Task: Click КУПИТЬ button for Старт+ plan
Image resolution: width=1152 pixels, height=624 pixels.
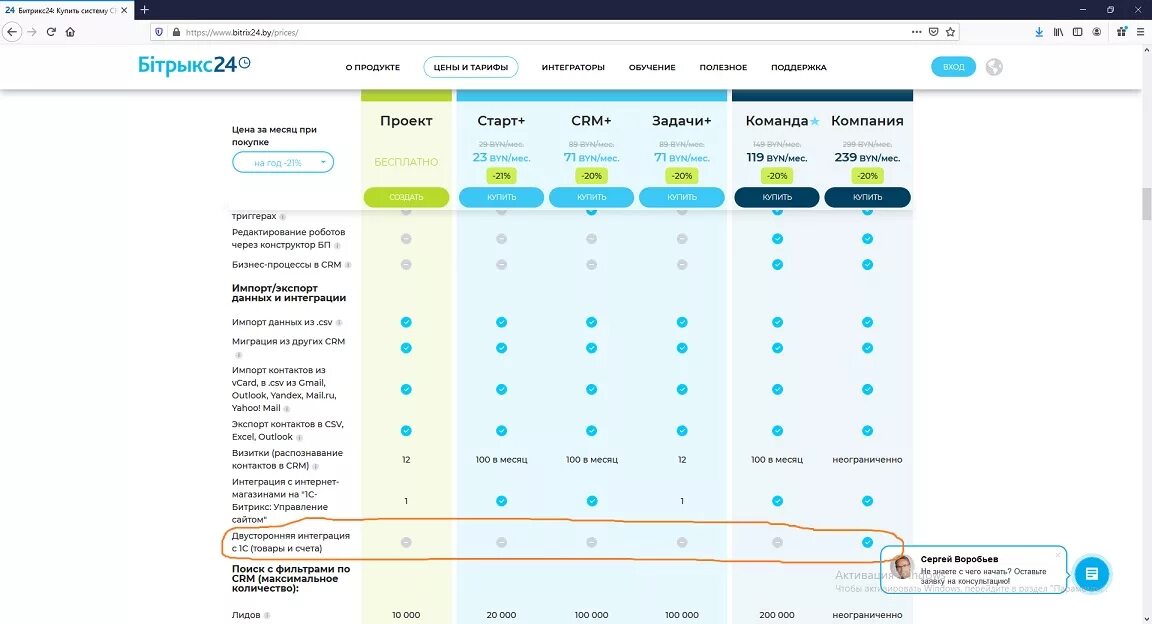Action: (502, 197)
